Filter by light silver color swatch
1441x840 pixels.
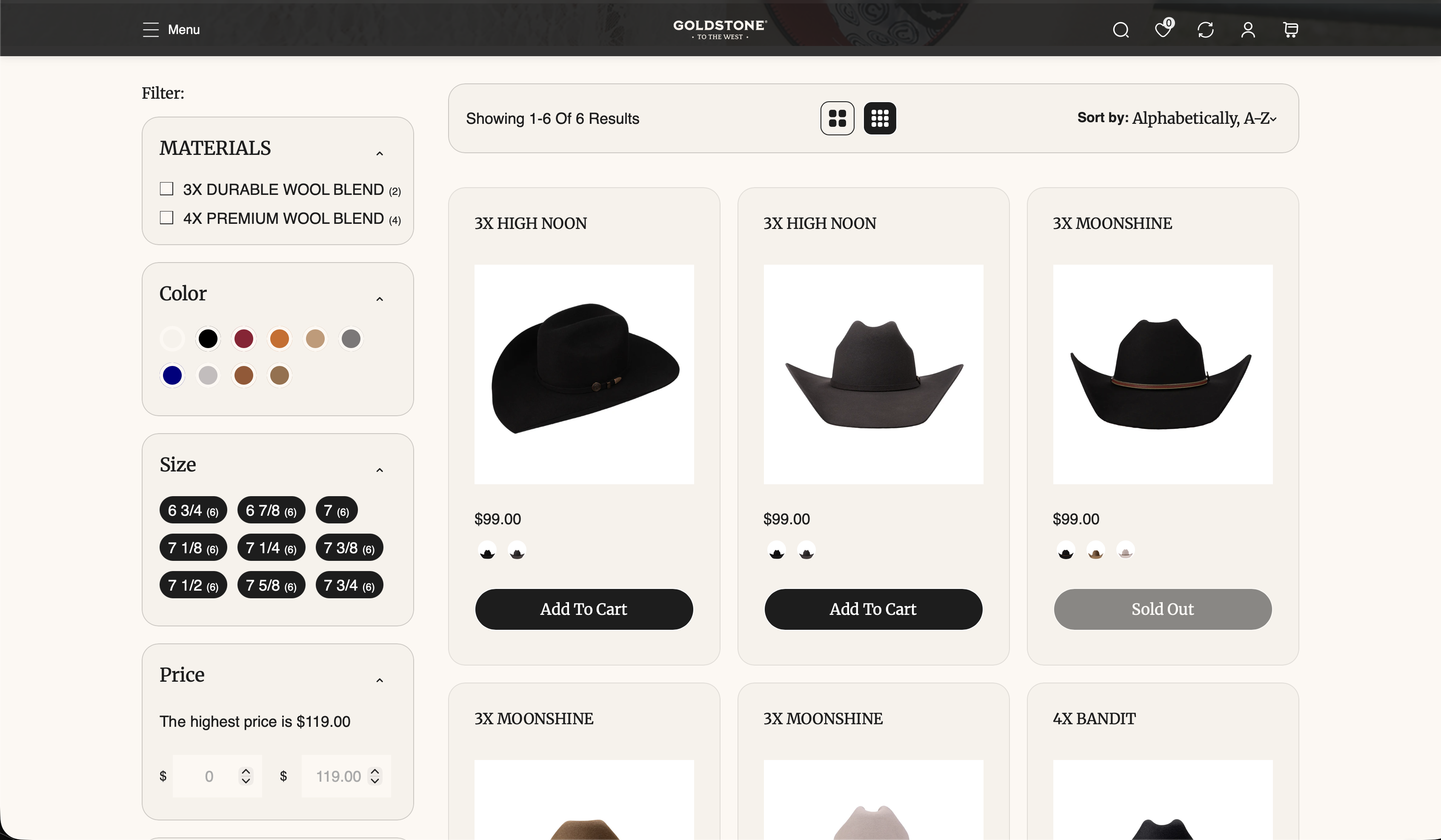[208, 376]
